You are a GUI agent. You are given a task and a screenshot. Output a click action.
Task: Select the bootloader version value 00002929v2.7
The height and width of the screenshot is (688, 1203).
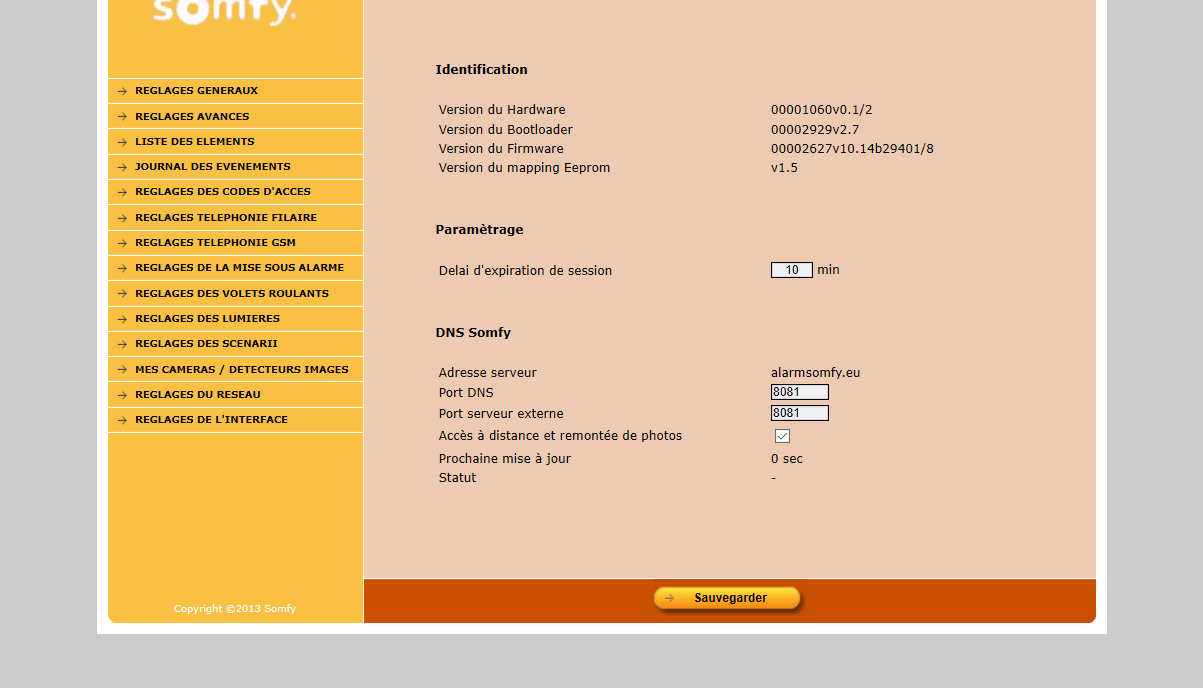pos(815,130)
